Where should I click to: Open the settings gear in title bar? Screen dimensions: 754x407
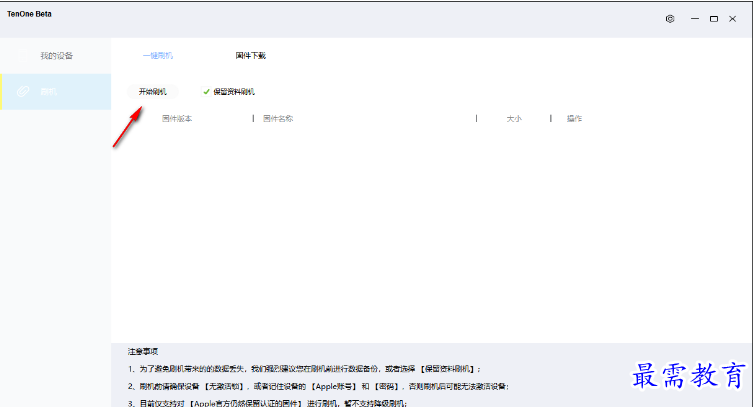coord(670,19)
